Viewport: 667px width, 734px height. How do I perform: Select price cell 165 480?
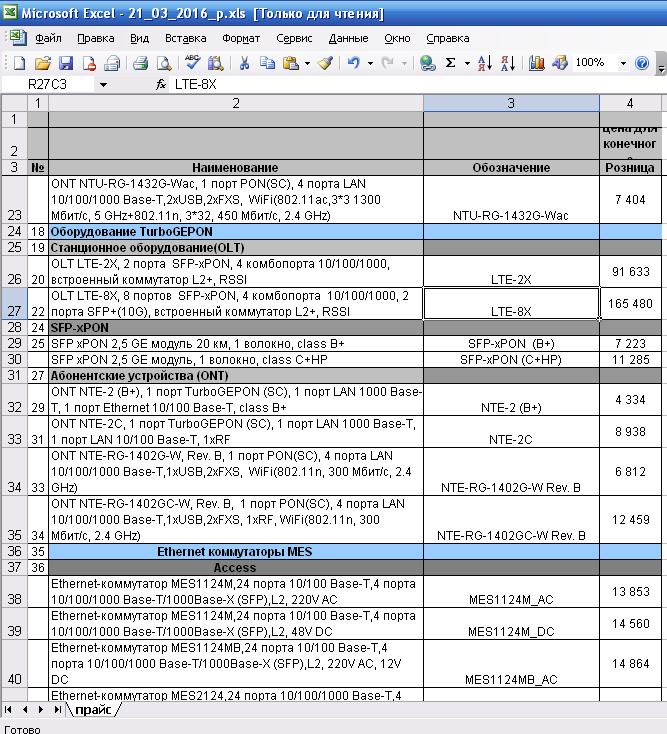630,304
